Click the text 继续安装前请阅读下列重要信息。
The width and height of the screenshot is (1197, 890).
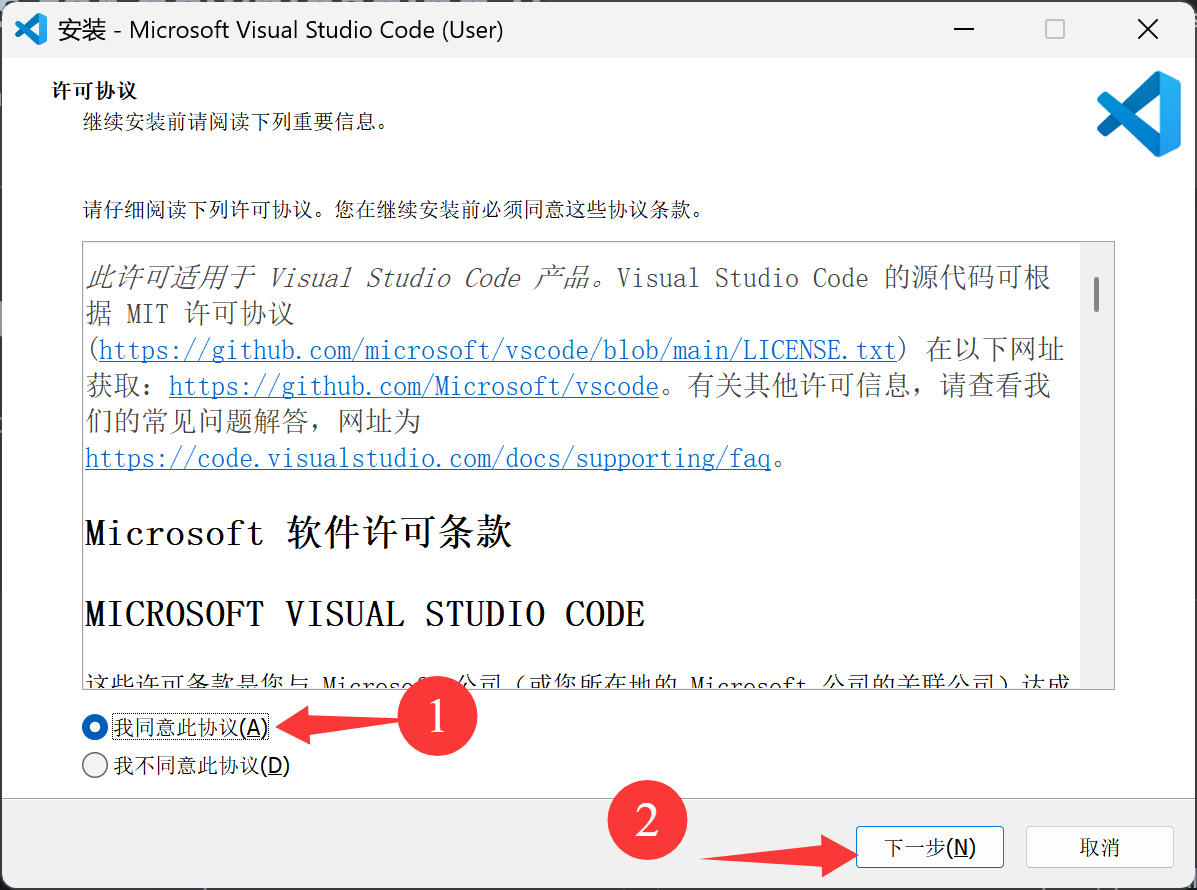[237, 122]
